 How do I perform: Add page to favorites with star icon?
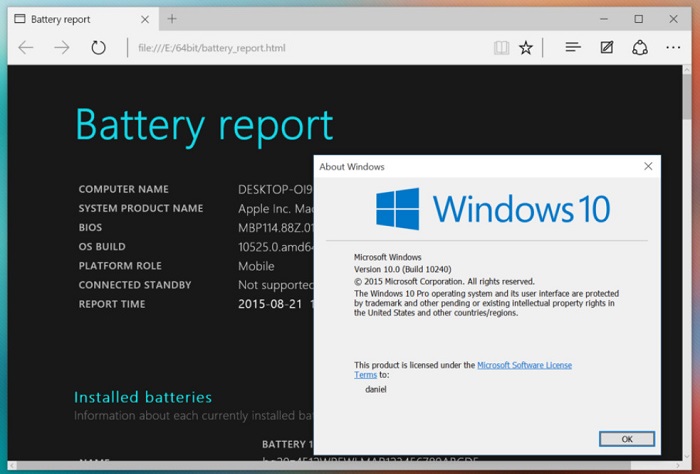tap(526, 48)
